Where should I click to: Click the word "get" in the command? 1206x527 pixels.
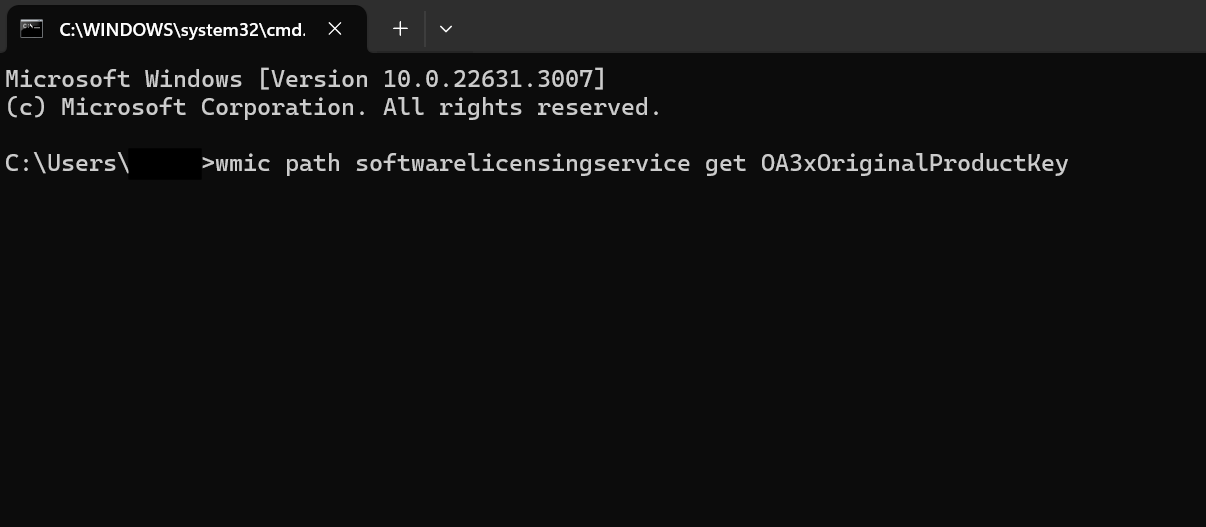[x=725, y=163]
